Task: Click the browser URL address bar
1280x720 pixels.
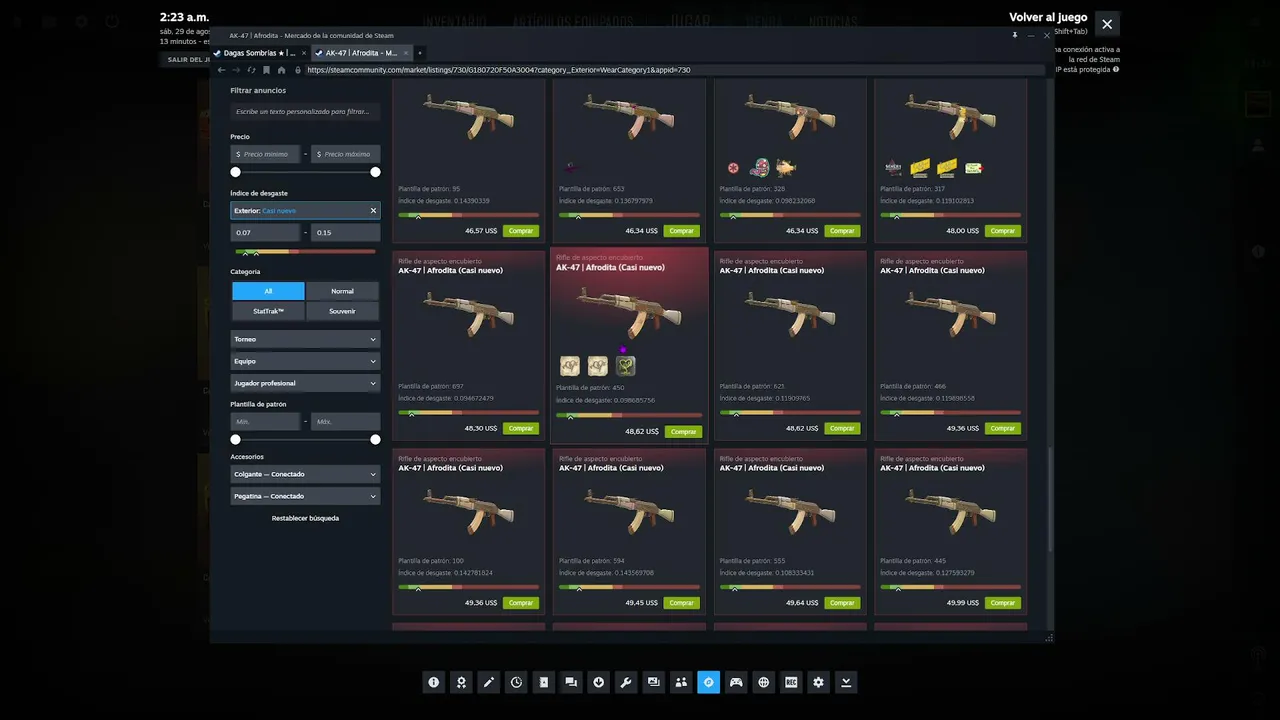Action: (x=674, y=70)
